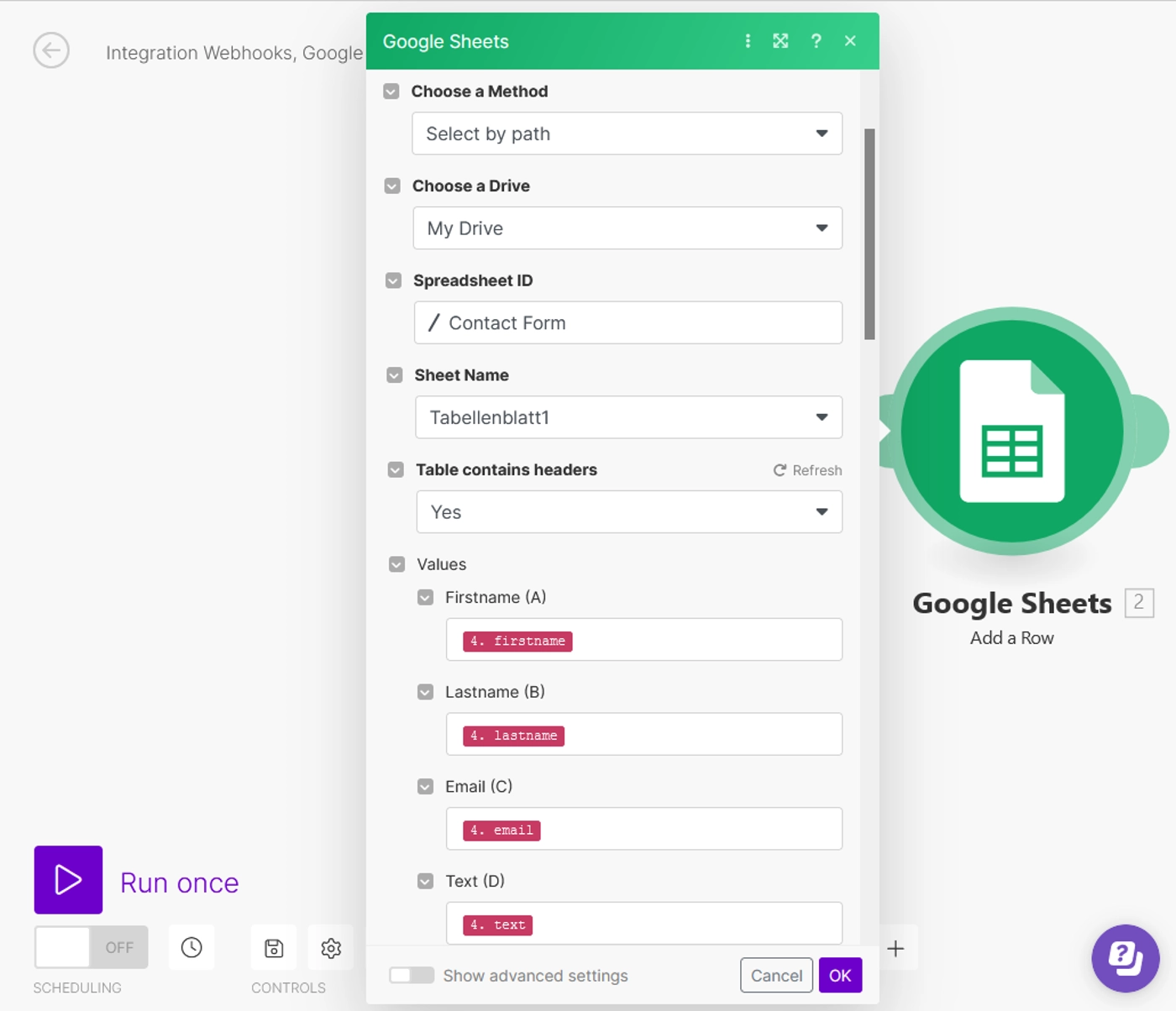
Task: Expand the Choose a Drive dropdown
Action: click(x=627, y=228)
